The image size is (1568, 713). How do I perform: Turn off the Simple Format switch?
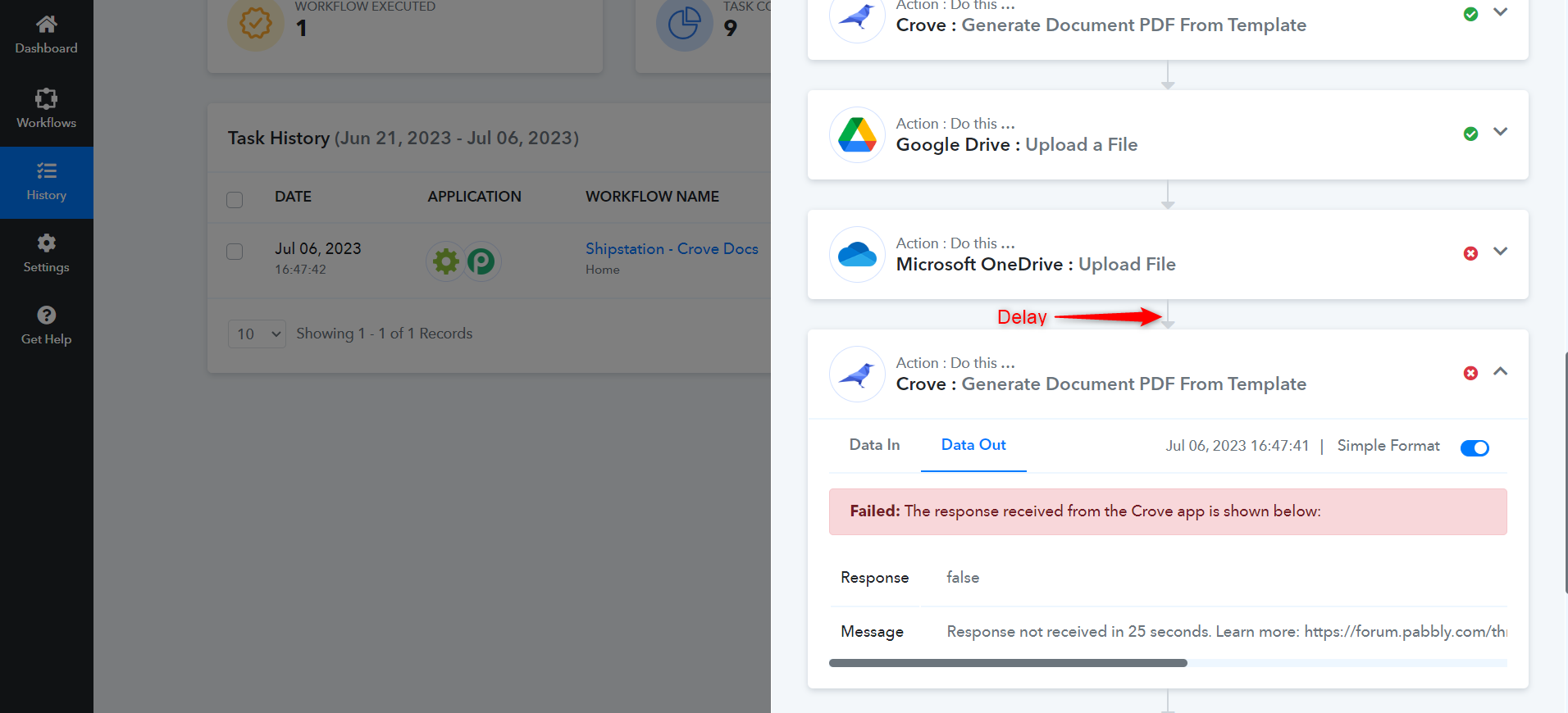[1475, 447]
